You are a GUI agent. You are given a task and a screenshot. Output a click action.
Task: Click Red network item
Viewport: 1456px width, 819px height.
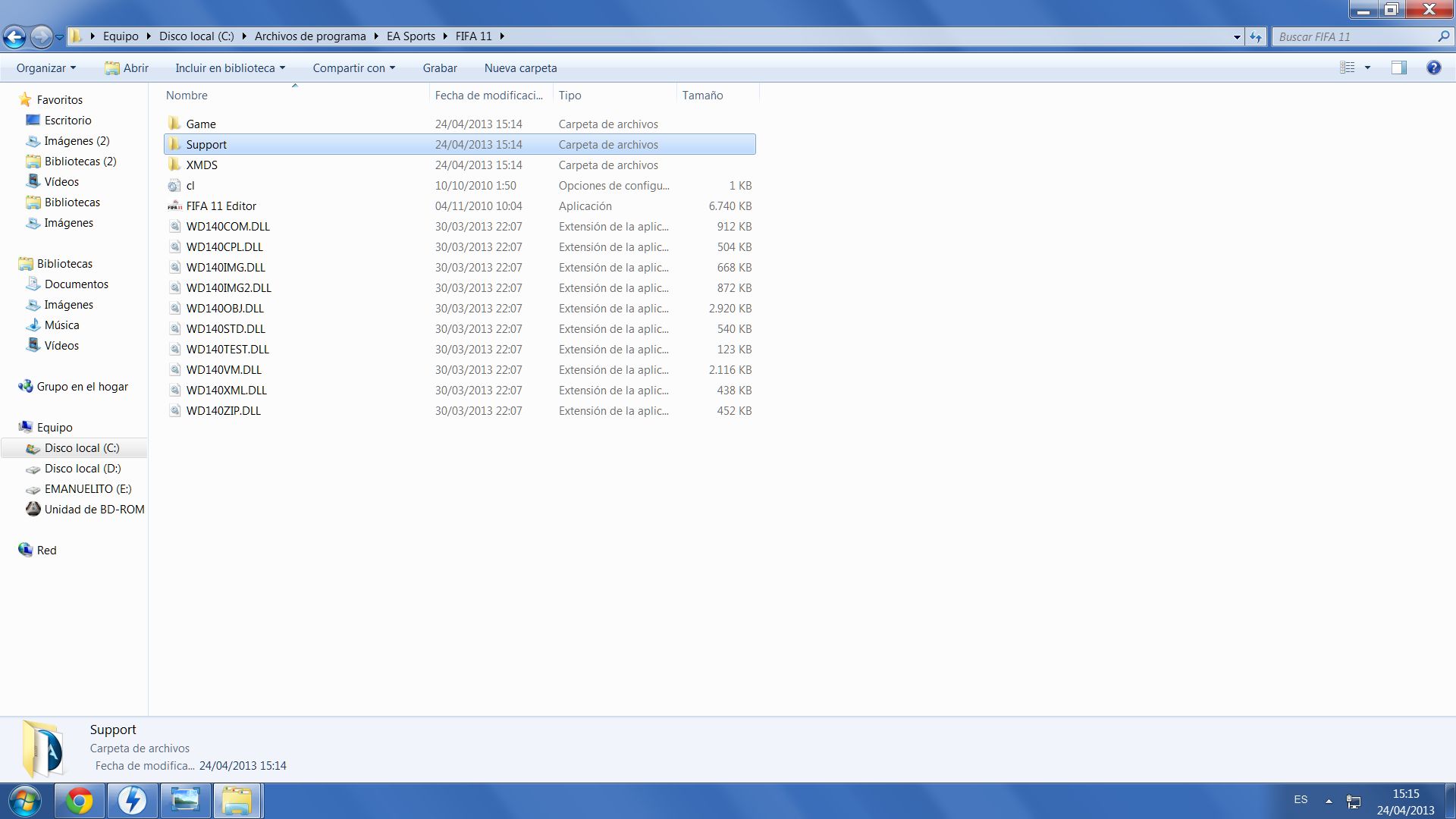[x=46, y=550]
